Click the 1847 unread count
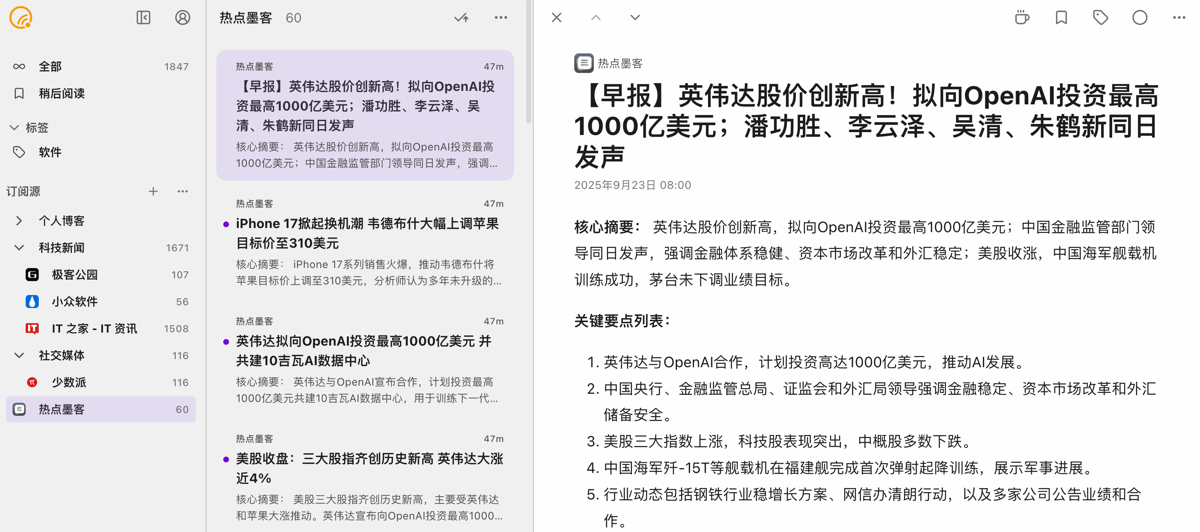1200x532 pixels. point(176,66)
